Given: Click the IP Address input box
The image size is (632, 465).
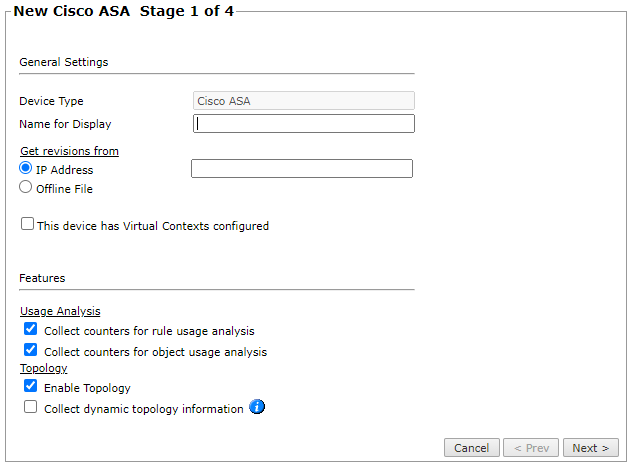Looking at the screenshot, I should [301, 169].
